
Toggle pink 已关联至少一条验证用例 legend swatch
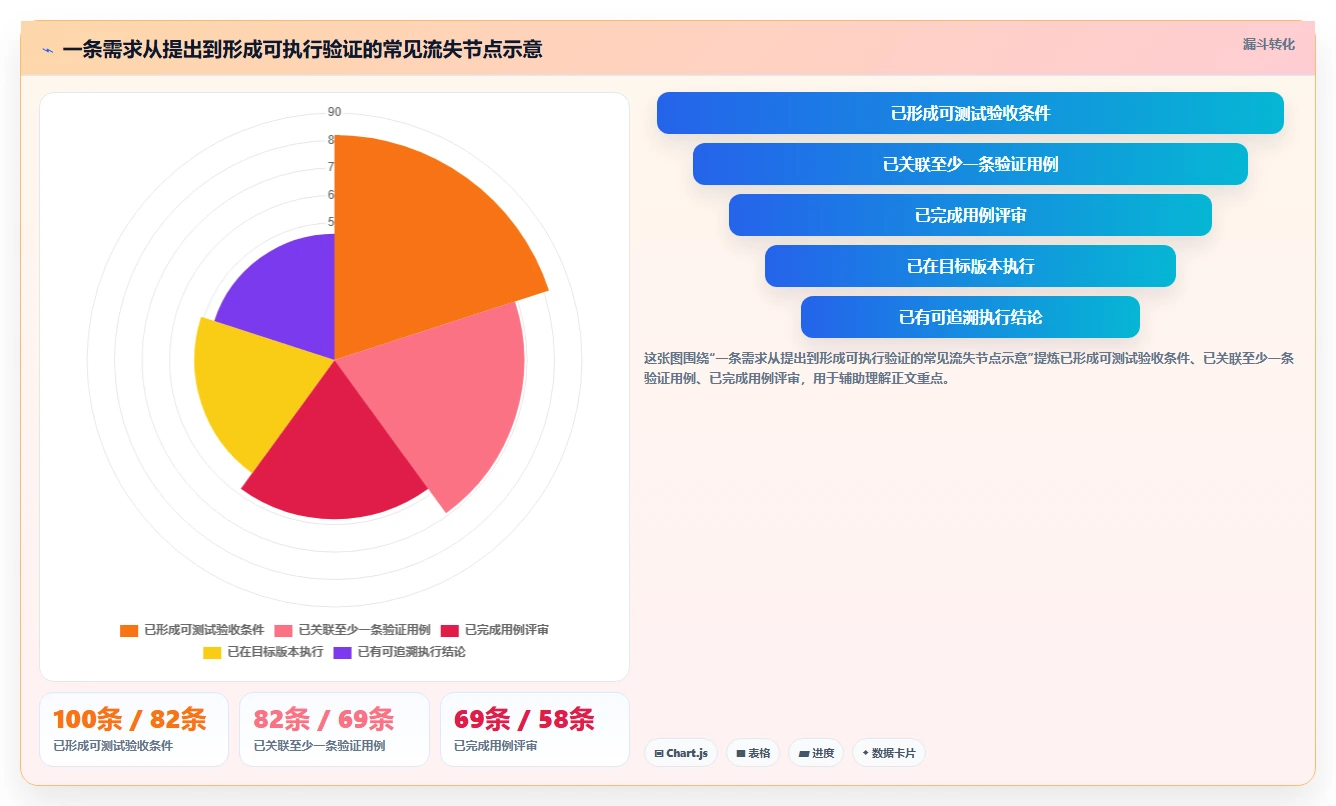[283, 630]
